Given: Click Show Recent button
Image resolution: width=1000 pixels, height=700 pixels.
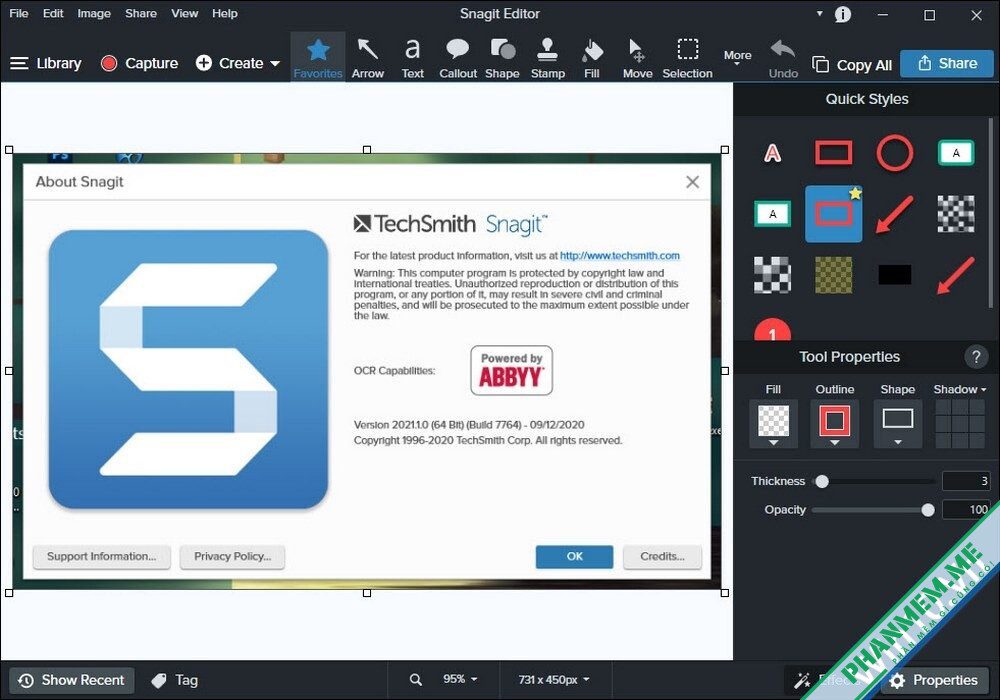Looking at the screenshot, I should pyautogui.click(x=71, y=680).
